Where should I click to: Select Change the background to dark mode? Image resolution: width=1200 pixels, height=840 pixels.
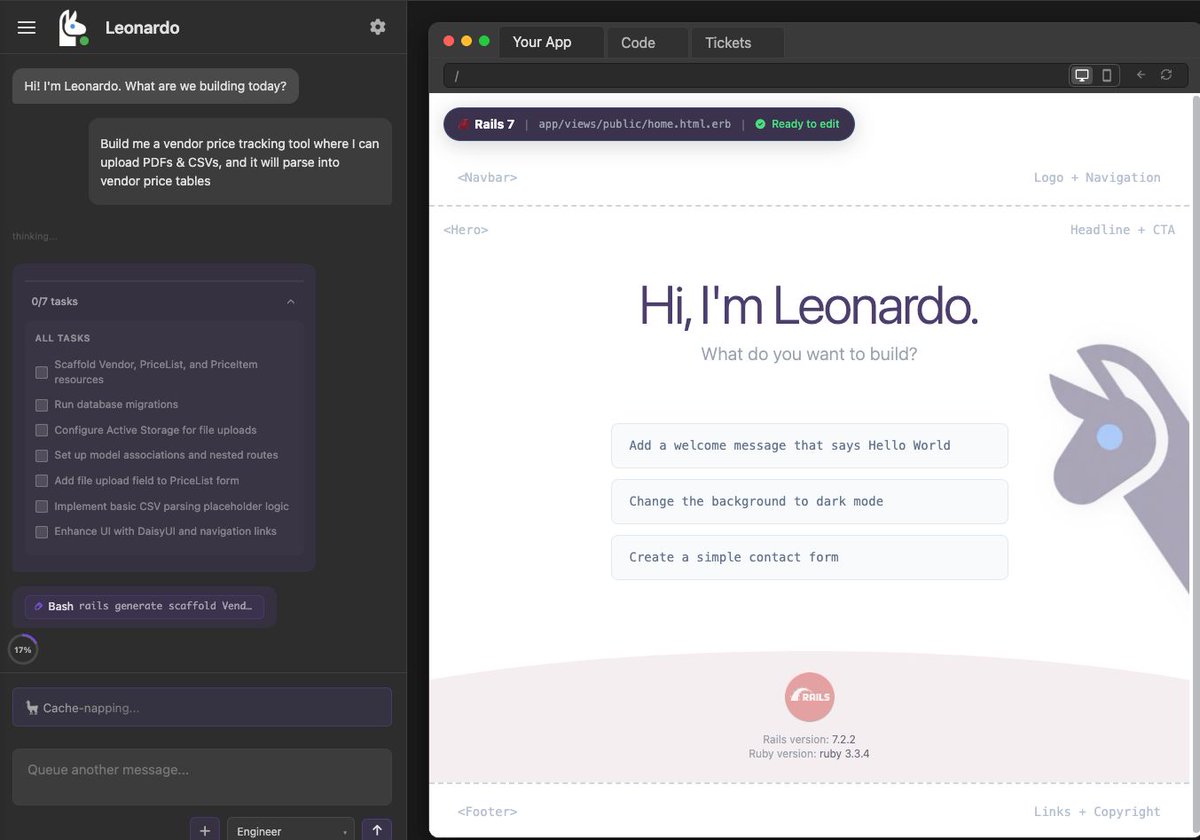pos(809,501)
